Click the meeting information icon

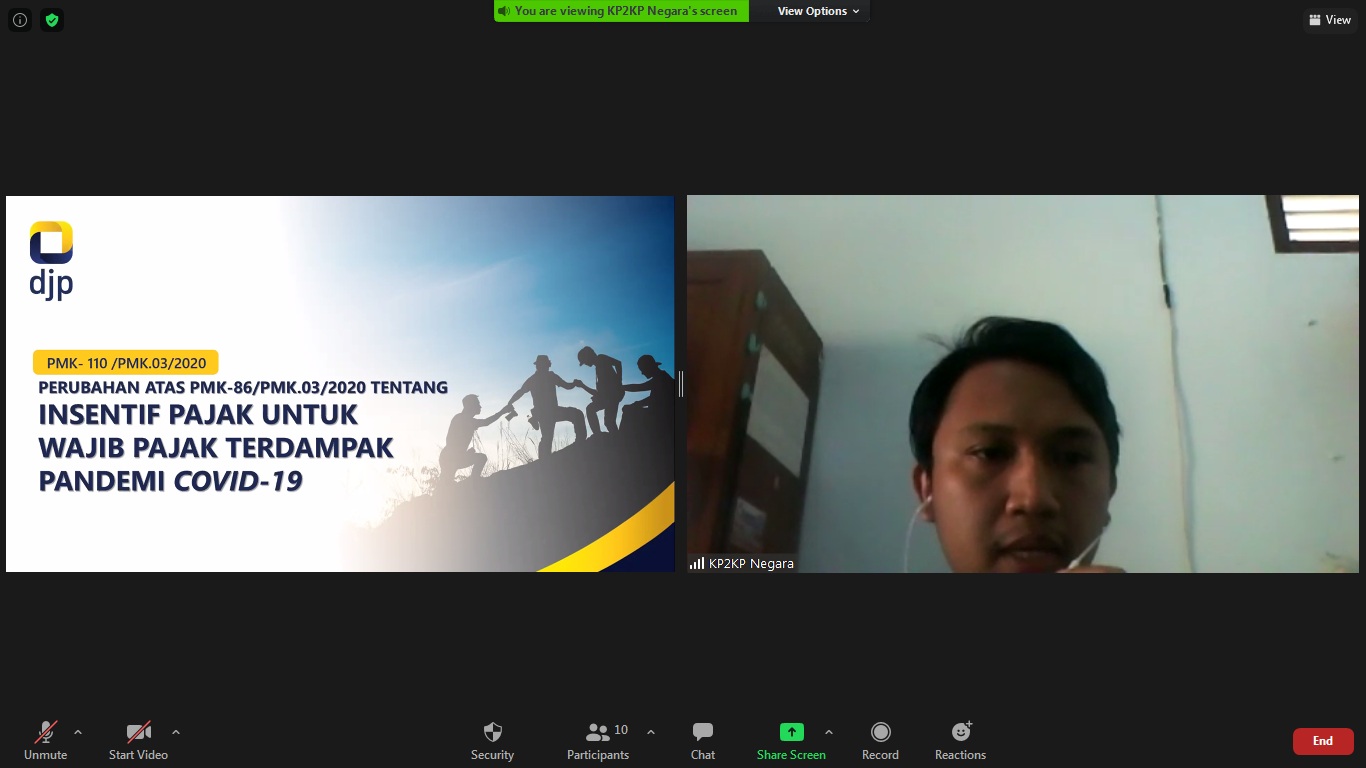(x=20, y=20)
